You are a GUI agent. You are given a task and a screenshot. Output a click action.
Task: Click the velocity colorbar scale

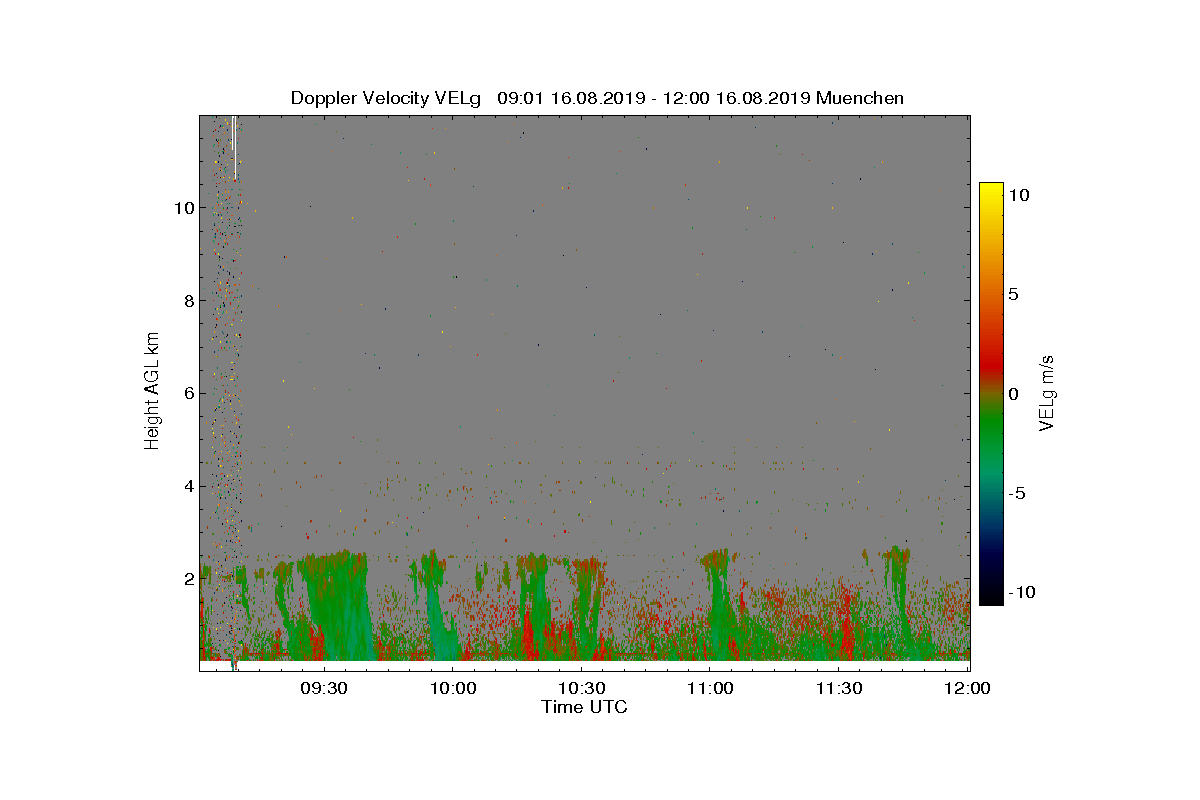tap(991, 394)
